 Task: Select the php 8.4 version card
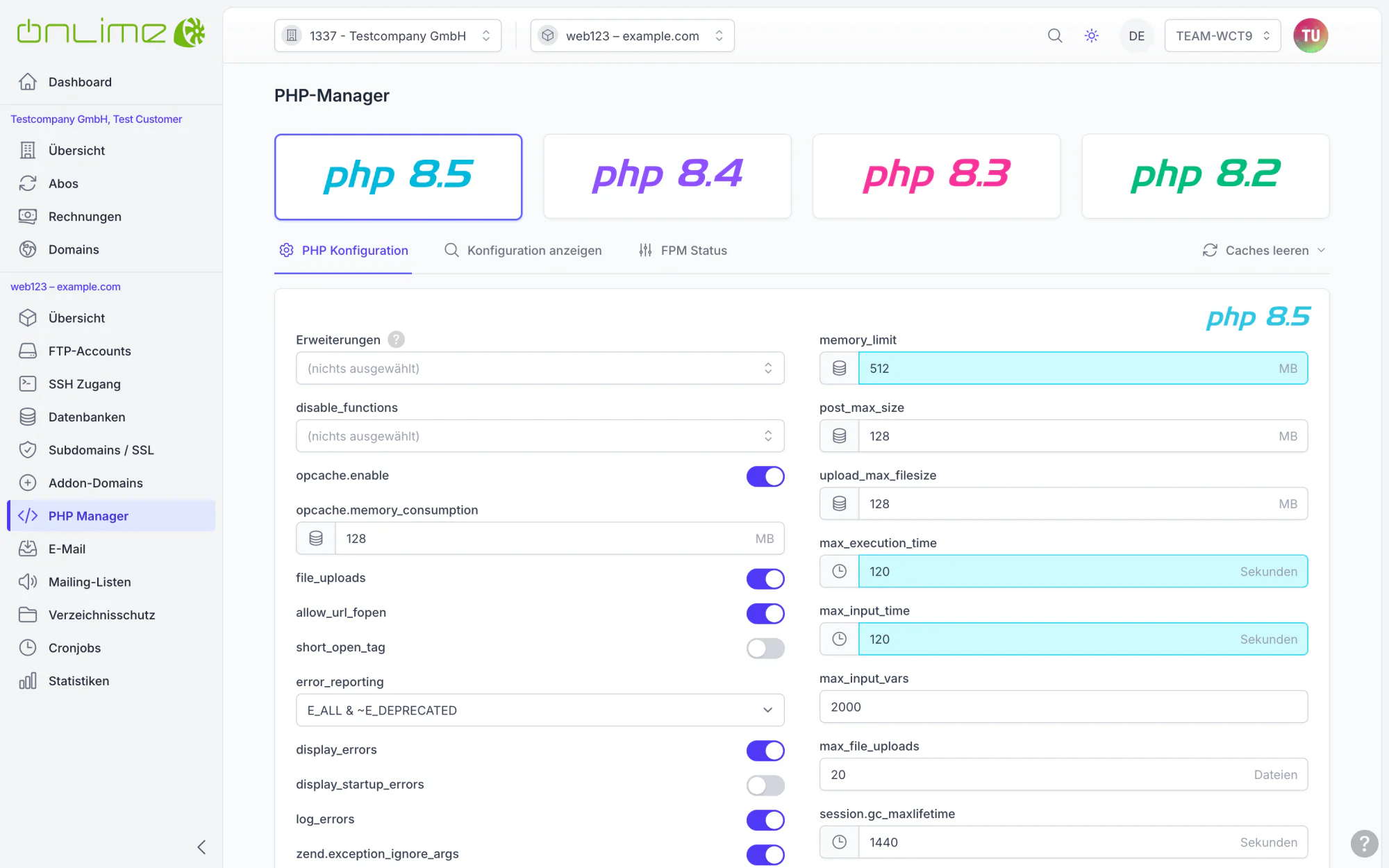[667, 177]
